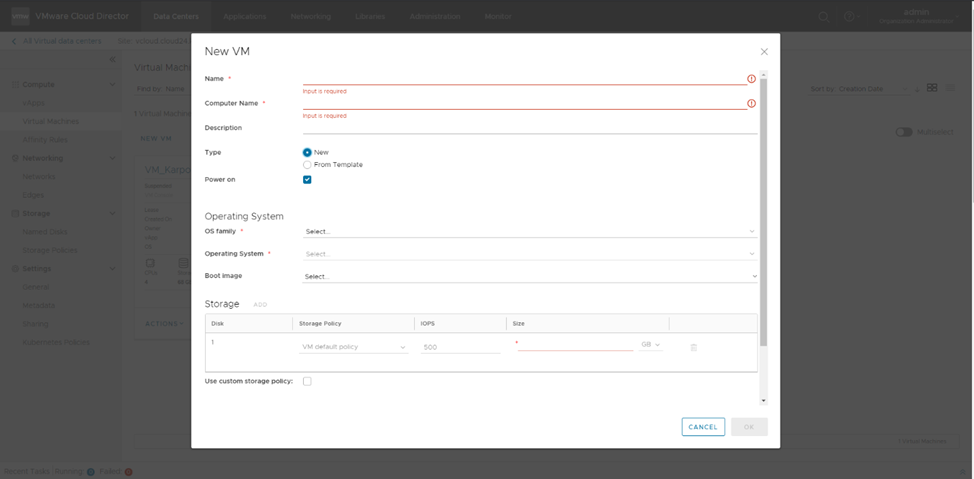Expand the Boot image dropdown

529,276
